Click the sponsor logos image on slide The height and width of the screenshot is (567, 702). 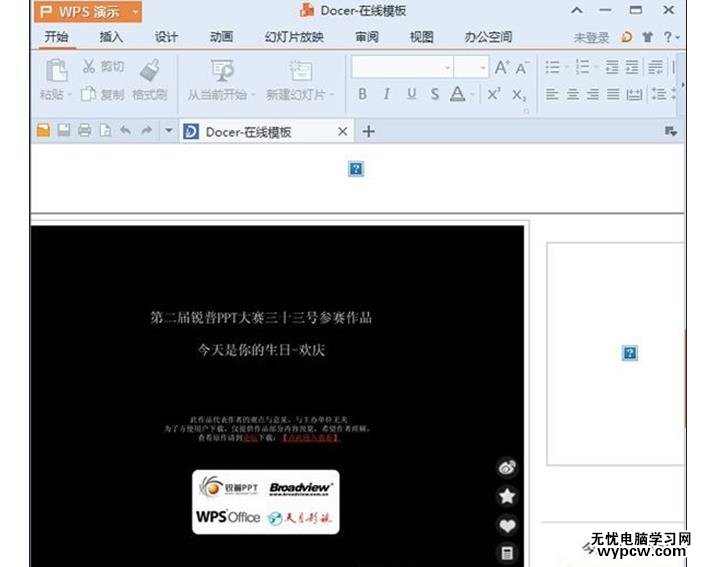click(266, 502)
